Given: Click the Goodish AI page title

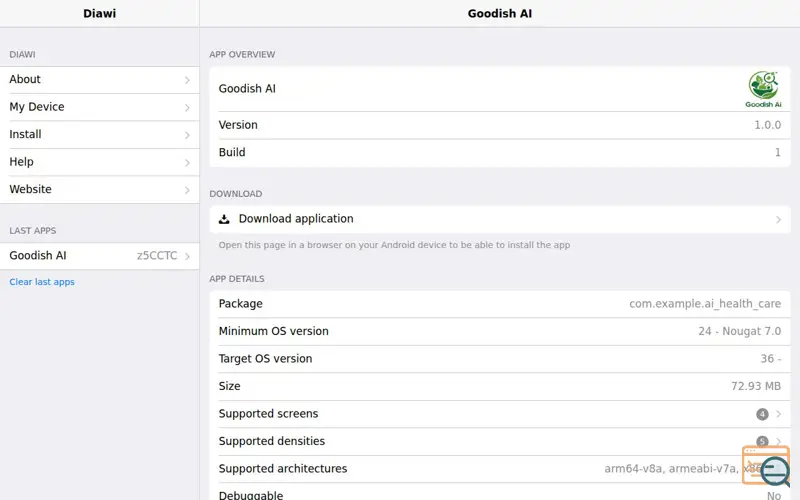Looking at the screenshot, I should (499, 14).
